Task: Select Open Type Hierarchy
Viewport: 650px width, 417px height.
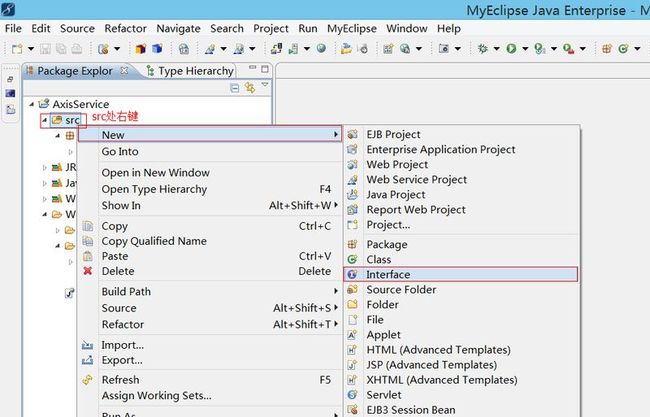Action: [x=210, y=189]
